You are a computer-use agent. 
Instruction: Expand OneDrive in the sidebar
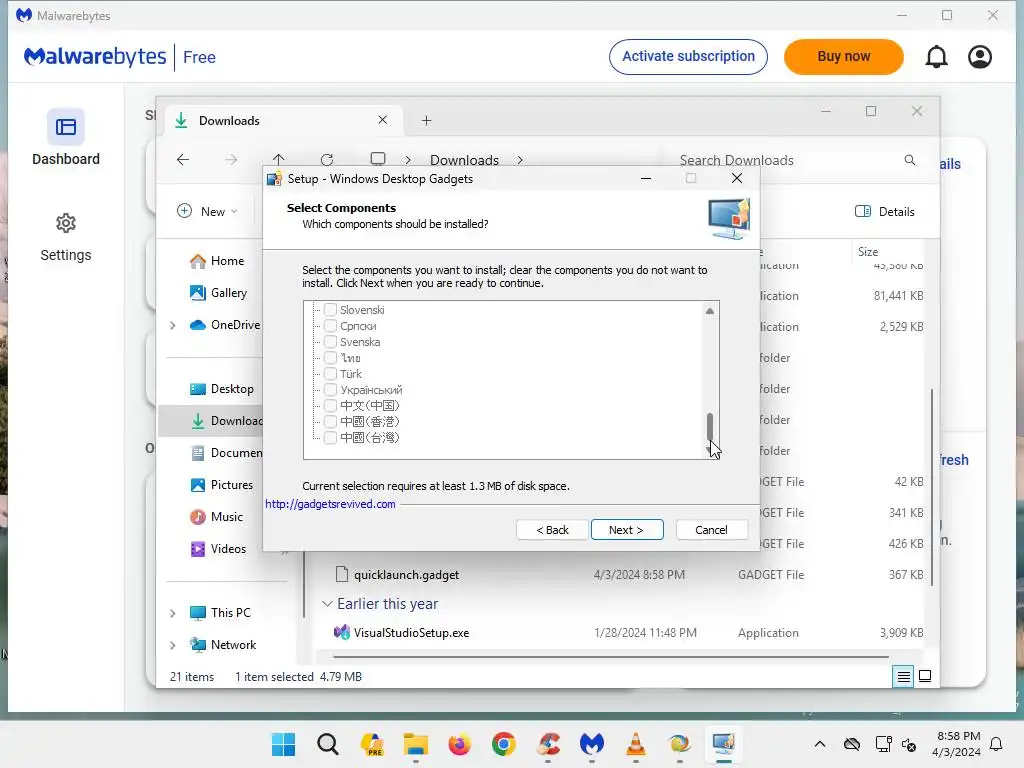(172, 325)
